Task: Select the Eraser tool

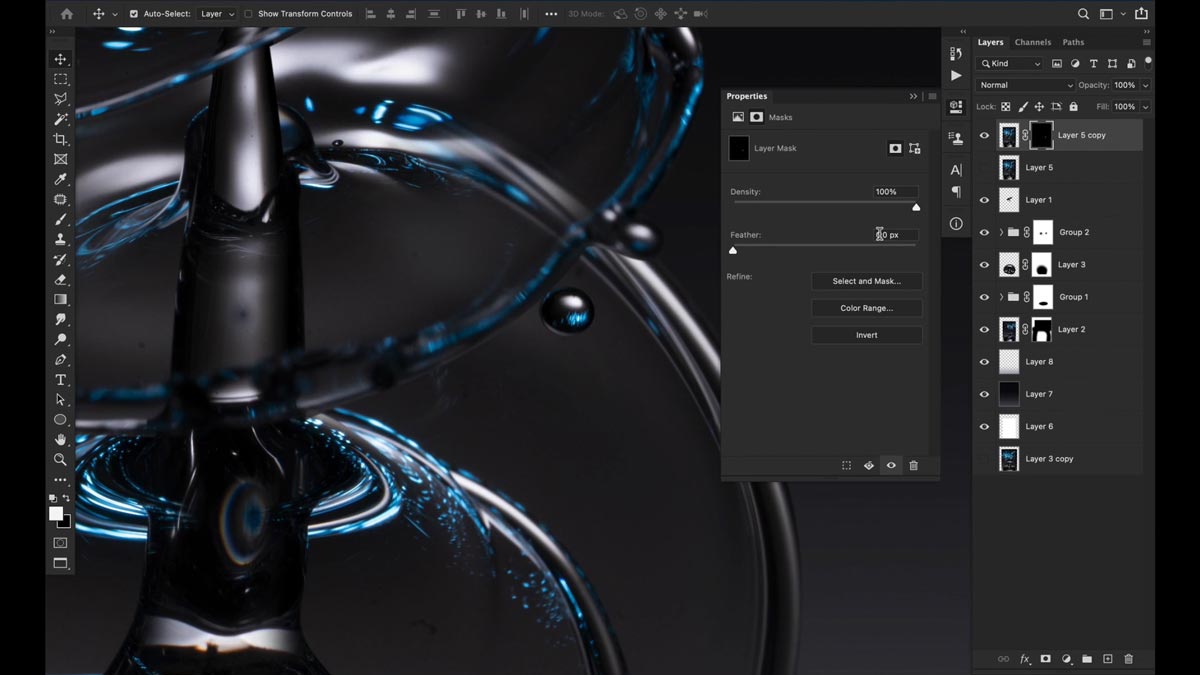Action: tap(61, 279)
